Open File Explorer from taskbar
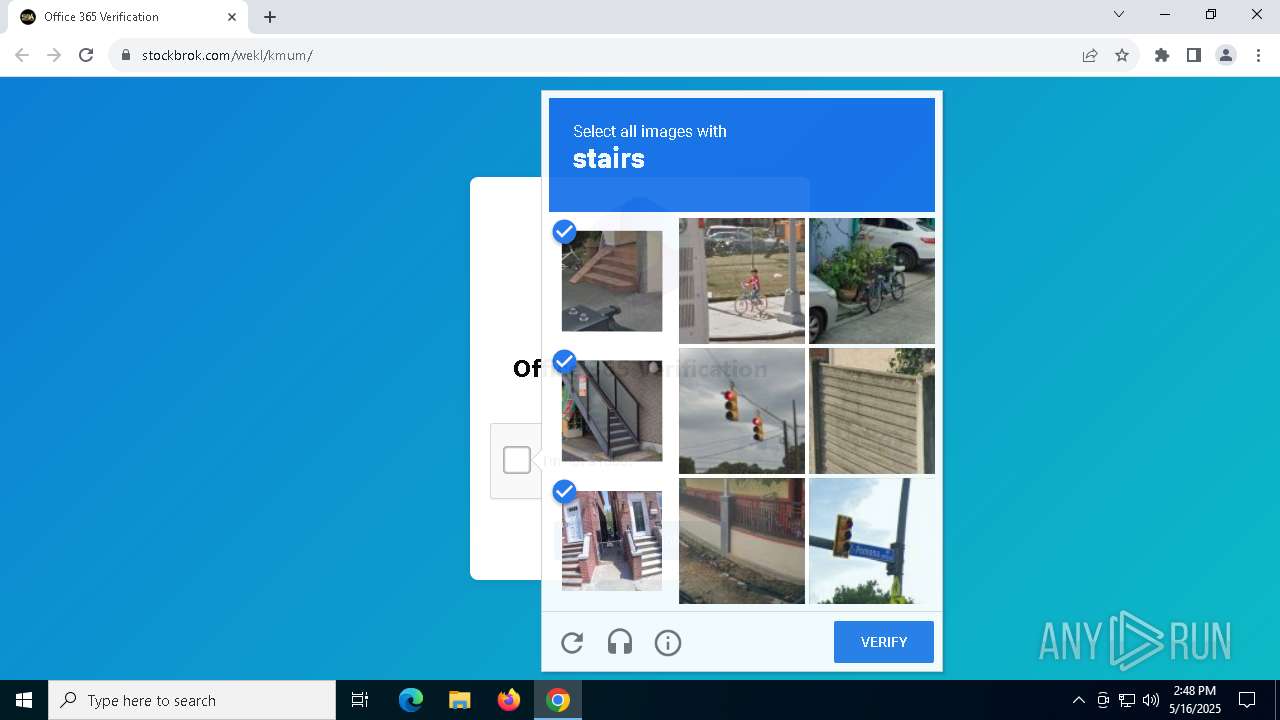1280x720 pixels. click(x=459, y=700)
